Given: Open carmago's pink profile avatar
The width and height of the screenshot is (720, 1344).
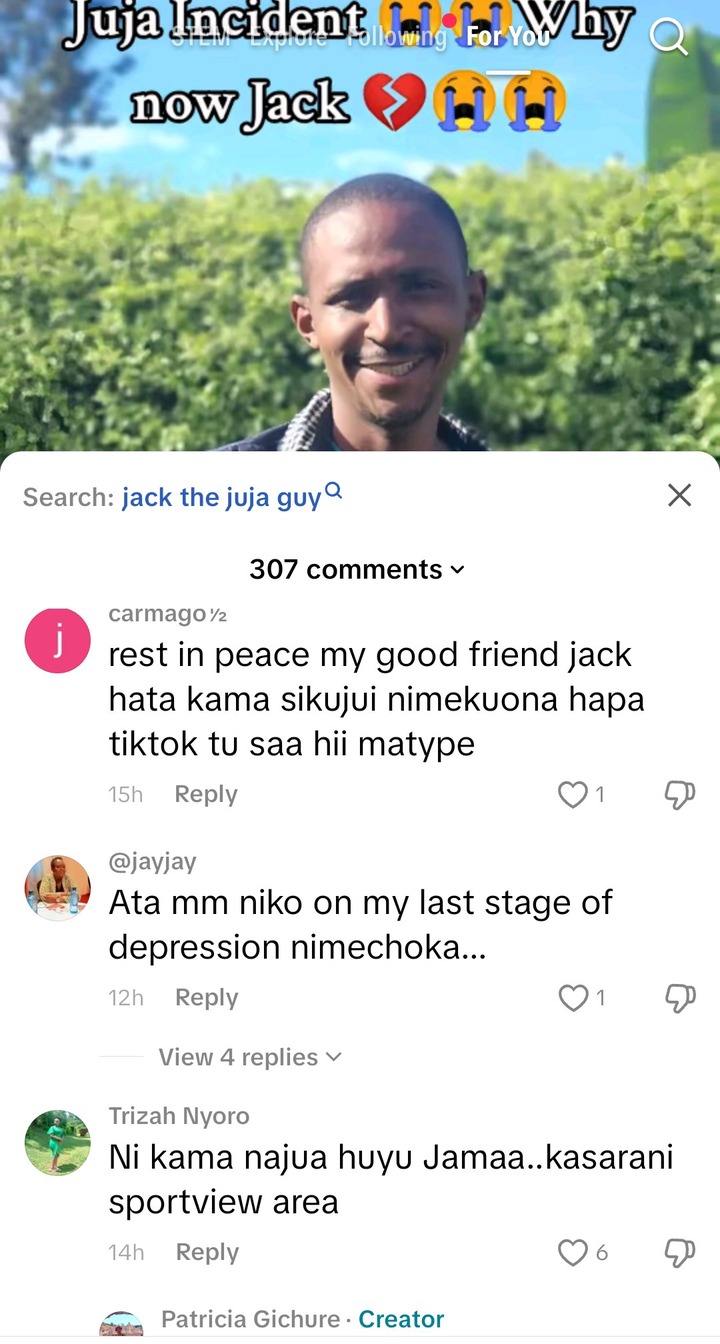Looking at the screenshot, I should pos(58,640).
